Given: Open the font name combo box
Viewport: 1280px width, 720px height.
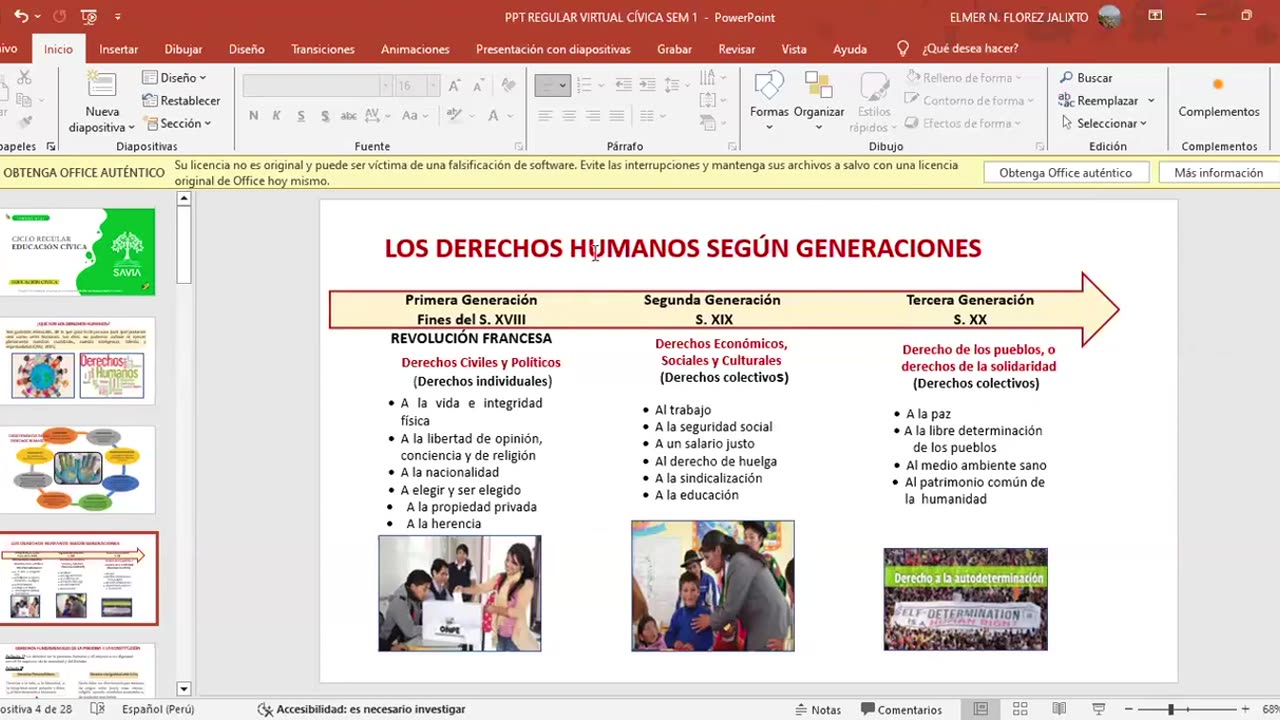Looking at the screenshot, I should tap(317, 86).
